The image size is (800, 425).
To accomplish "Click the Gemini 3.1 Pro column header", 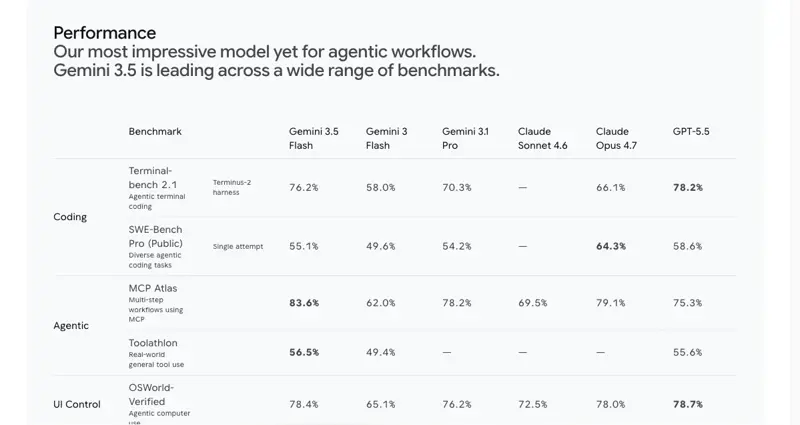I will 465,138.
